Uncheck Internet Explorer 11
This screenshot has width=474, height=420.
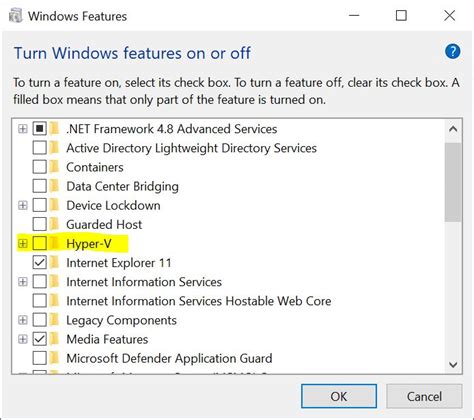[x=40, y=263]
